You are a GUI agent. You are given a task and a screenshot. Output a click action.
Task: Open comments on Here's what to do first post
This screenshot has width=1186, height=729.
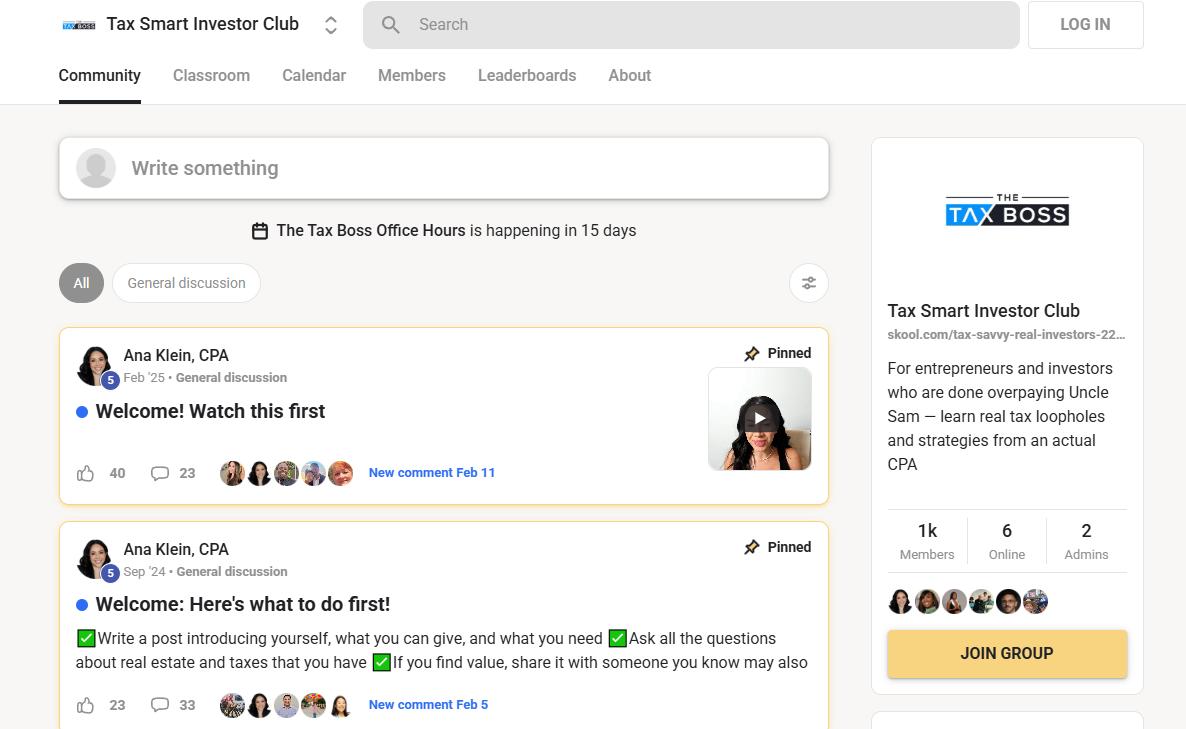pyautogui.click(x=160, y=705)
